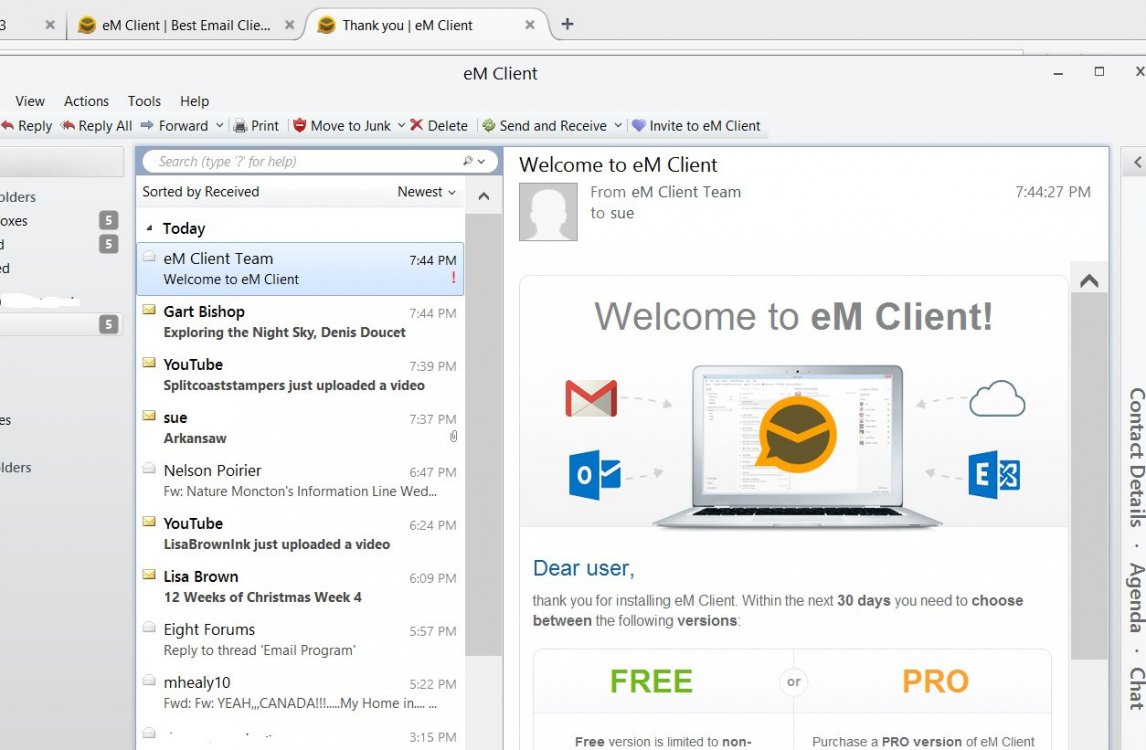
Task: Click envelope icon for Eight Forums
Action: [149, 627]
